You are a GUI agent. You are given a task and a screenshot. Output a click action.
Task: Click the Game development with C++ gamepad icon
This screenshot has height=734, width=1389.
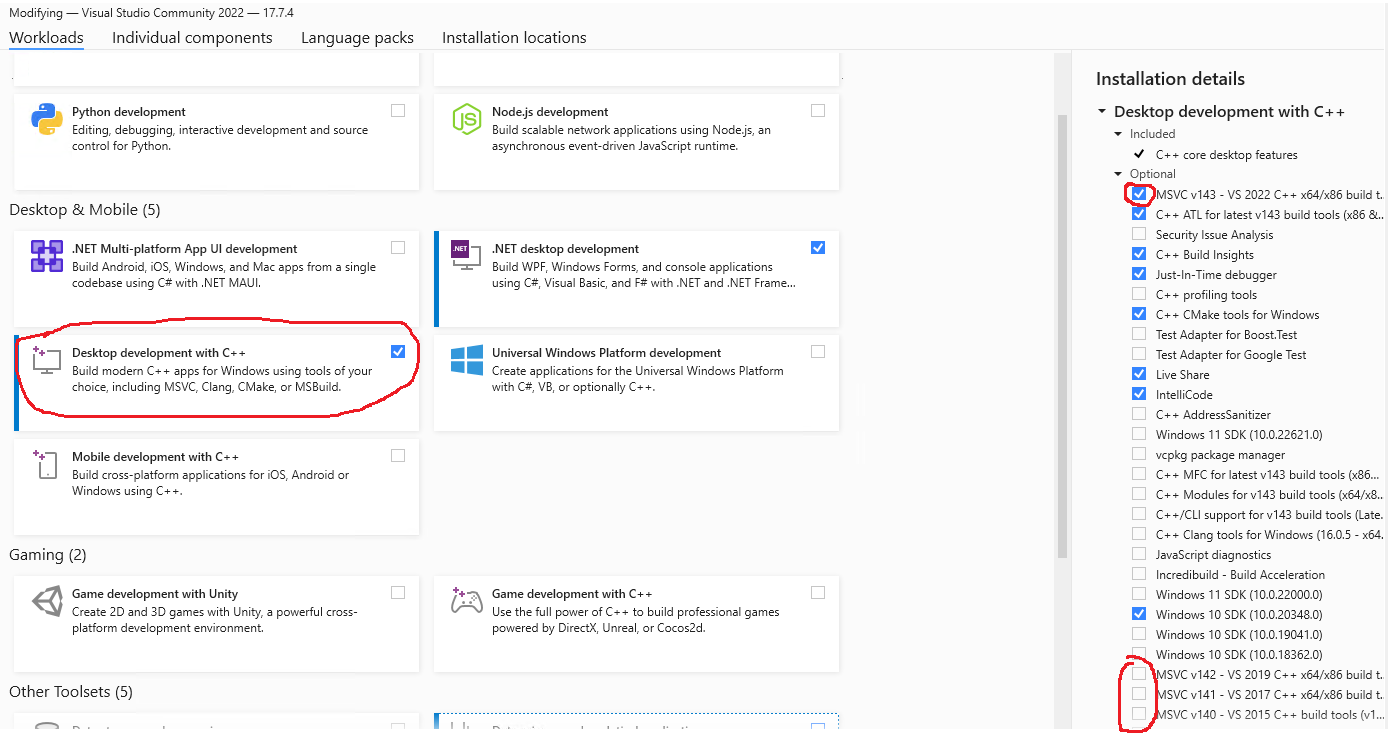point(467,601)
